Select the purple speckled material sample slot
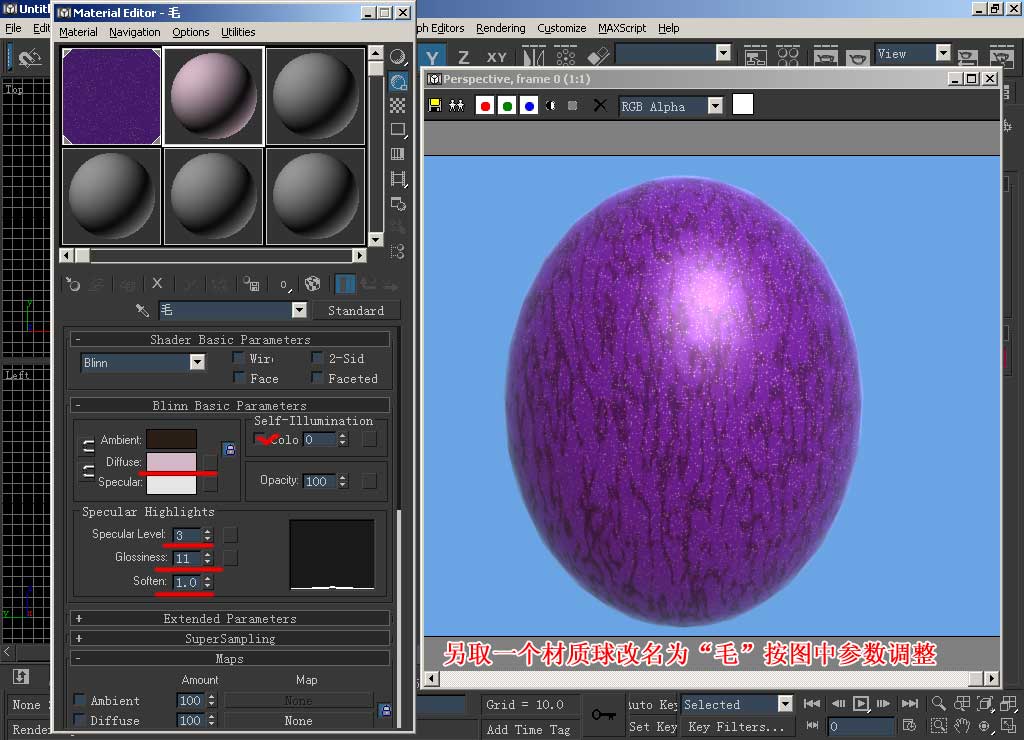The image size is (1024, 740). point(112,96)
